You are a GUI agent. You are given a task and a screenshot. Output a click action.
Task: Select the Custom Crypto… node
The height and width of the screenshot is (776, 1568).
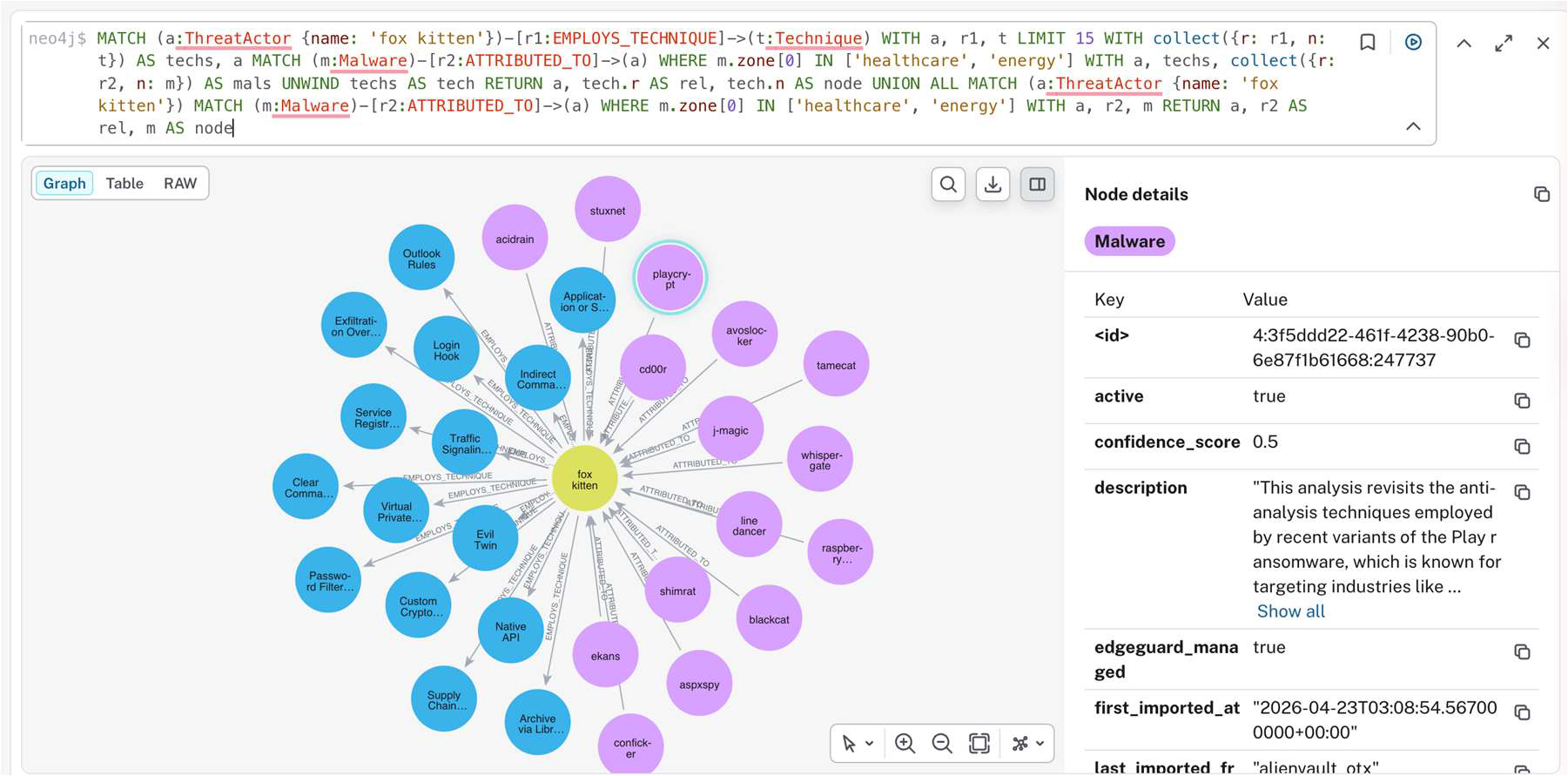419,605
